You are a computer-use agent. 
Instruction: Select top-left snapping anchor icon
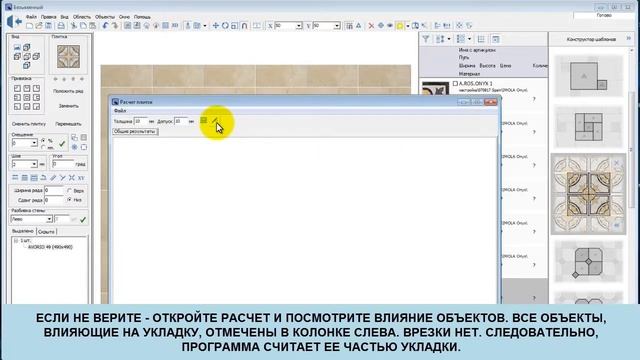point(17,88)
